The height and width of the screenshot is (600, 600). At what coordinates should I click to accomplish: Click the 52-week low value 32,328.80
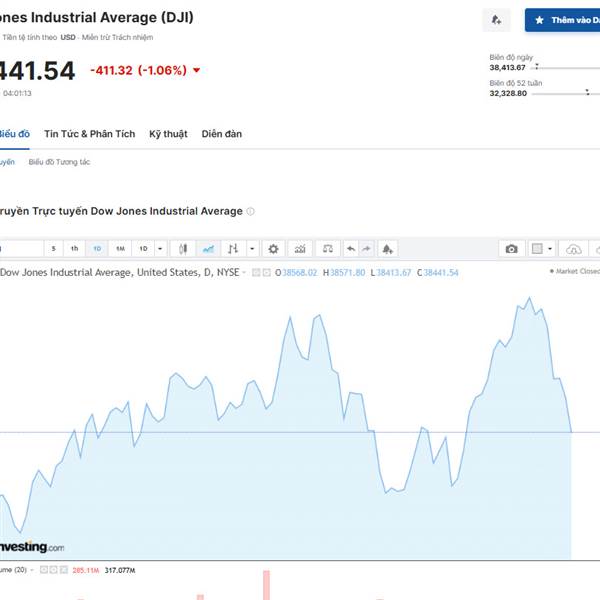508,93
